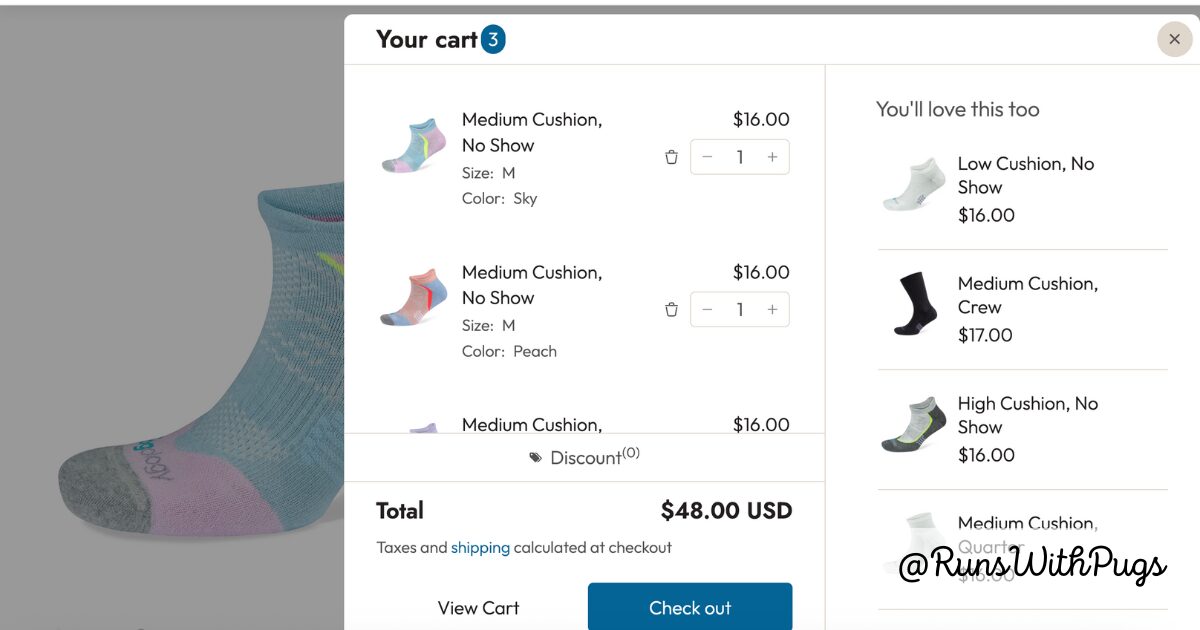This screenshot has height=630, width=1200.
Task: Increase quantity of Sky sock
Action: pos(772,157)
